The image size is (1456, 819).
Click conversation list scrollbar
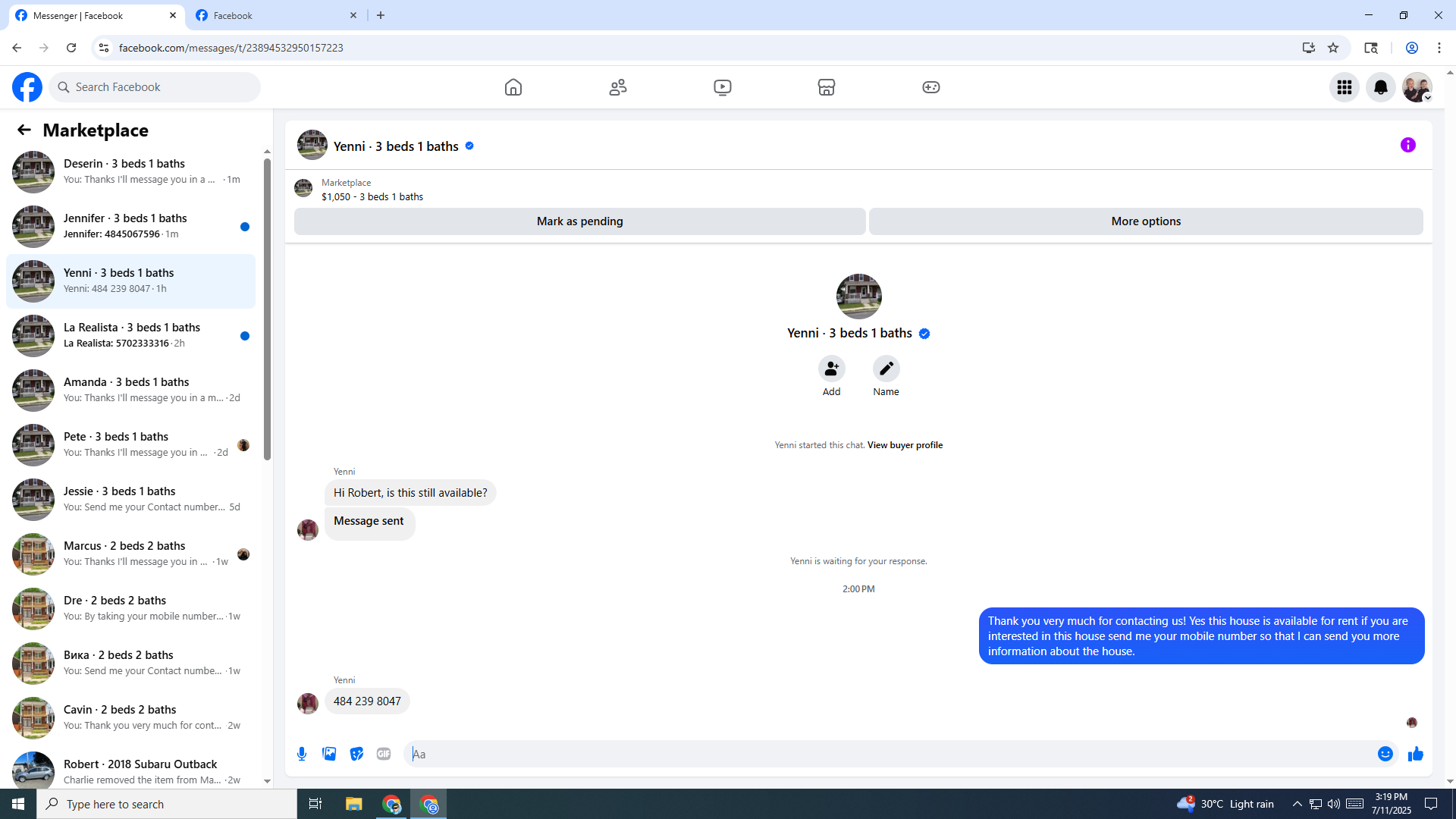pos(267,309)
